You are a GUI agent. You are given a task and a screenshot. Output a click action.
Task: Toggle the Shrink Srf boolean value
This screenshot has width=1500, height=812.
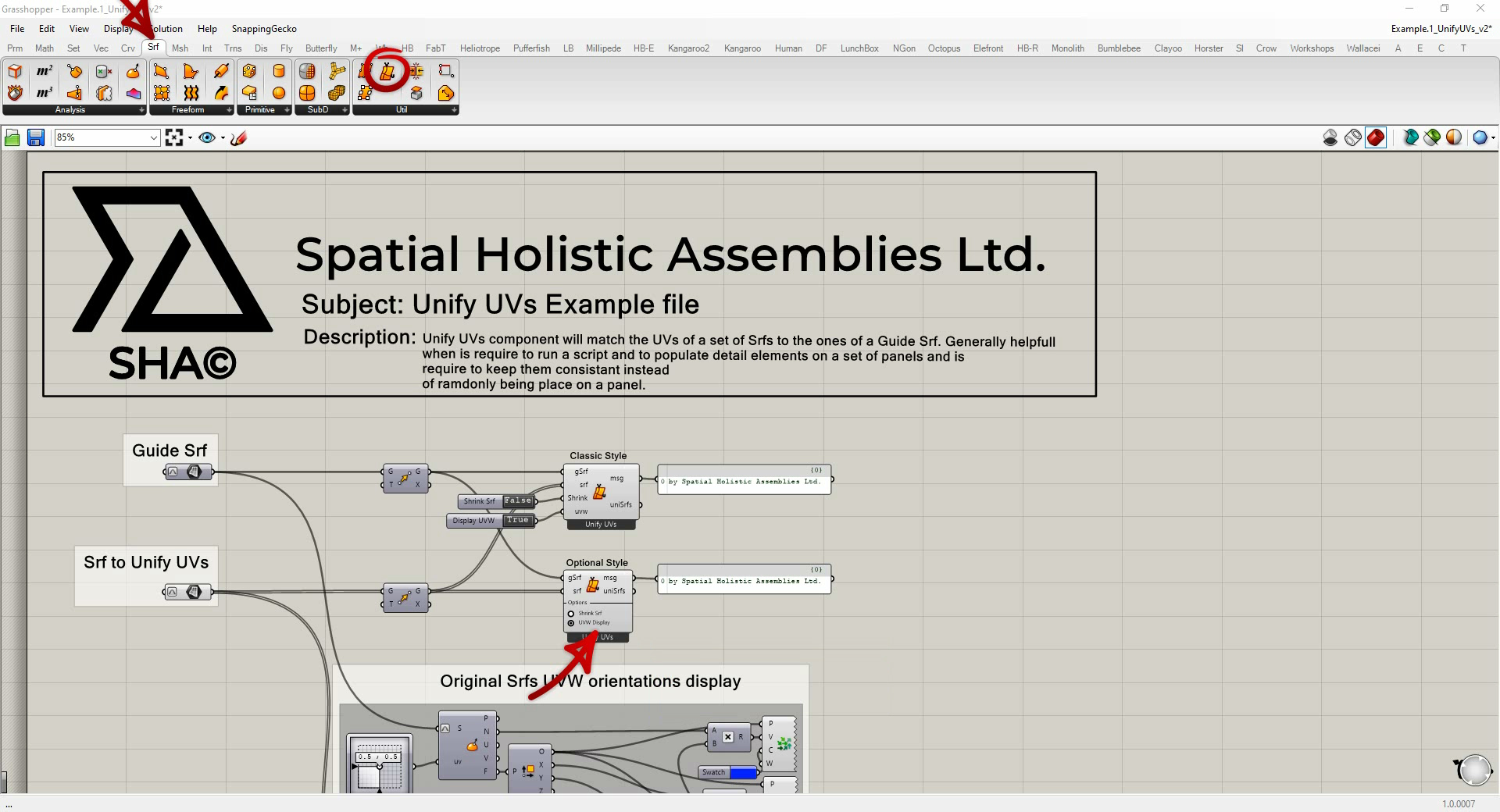click(517, 501)
